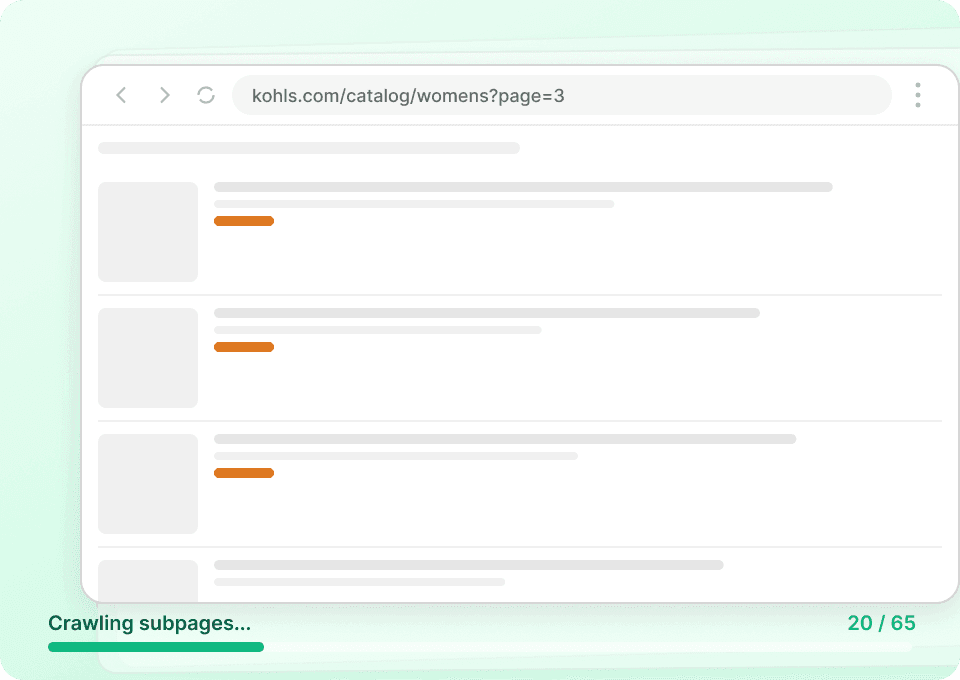Image resolution: width=960 pixels, height=680 pixels.
Task: Select the first product thumbnail placeholder
Action: tap(148, 231)
